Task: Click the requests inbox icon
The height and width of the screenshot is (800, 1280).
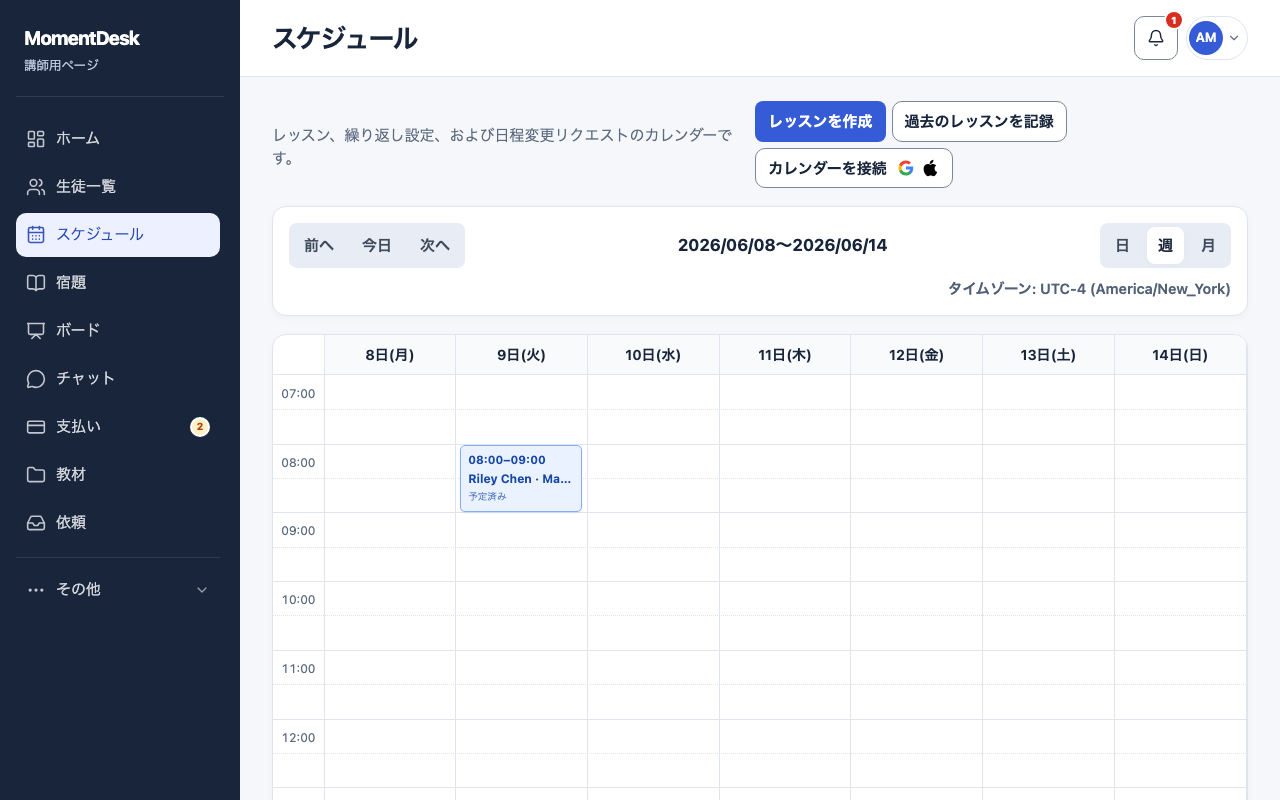Action: click(36, 523)
